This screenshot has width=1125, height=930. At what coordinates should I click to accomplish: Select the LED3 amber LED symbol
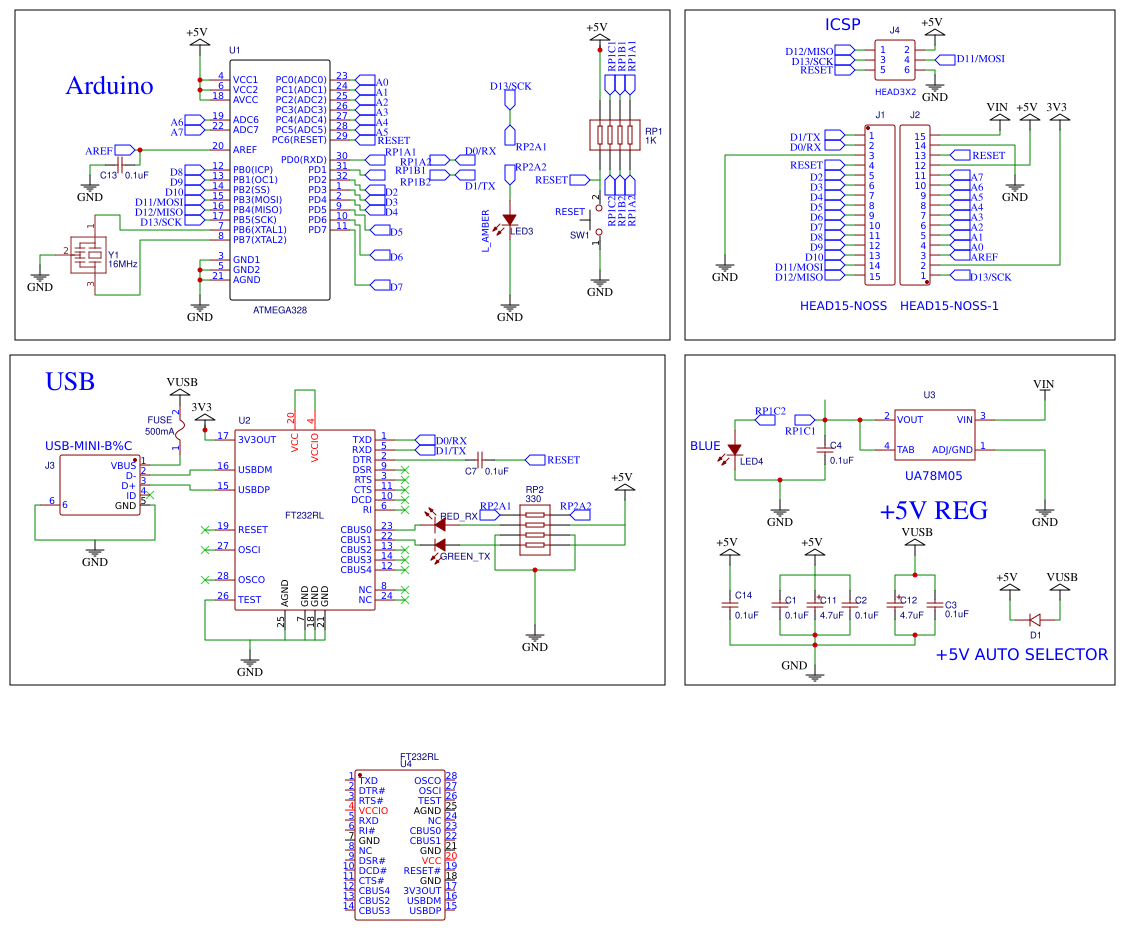point(509,220)
